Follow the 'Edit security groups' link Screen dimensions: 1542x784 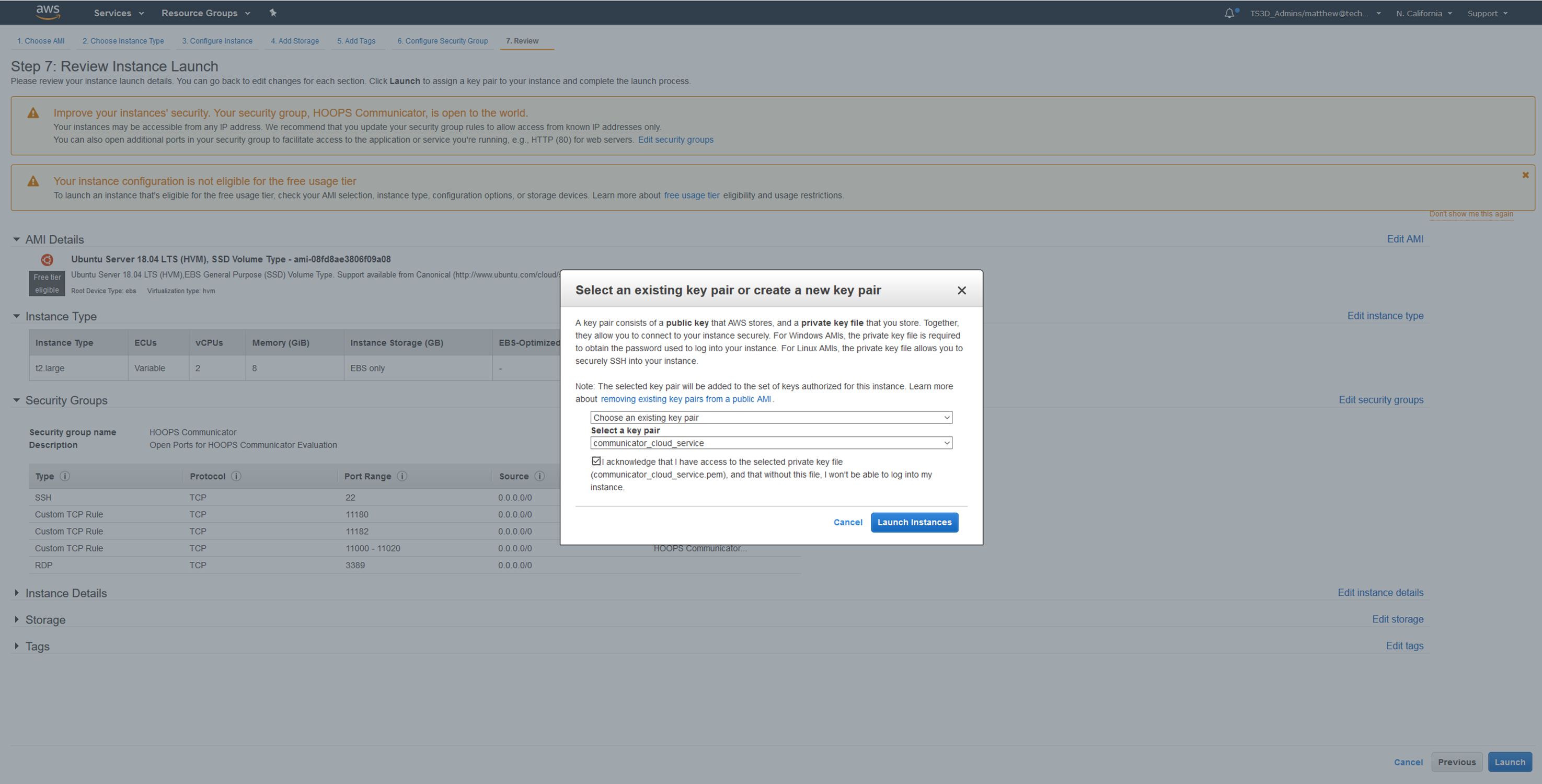(x=676, y=140)
